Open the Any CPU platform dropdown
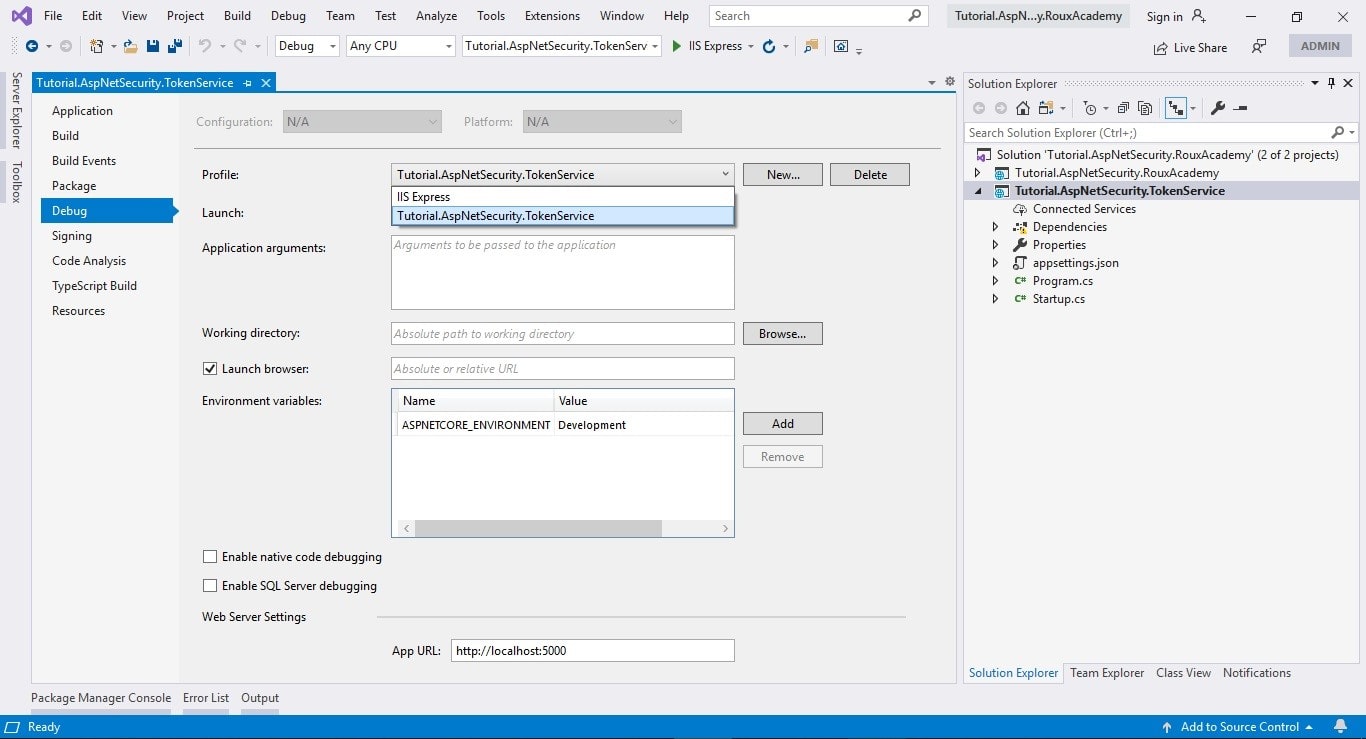This screenshot has height=739, width=1366. point(446,45)
